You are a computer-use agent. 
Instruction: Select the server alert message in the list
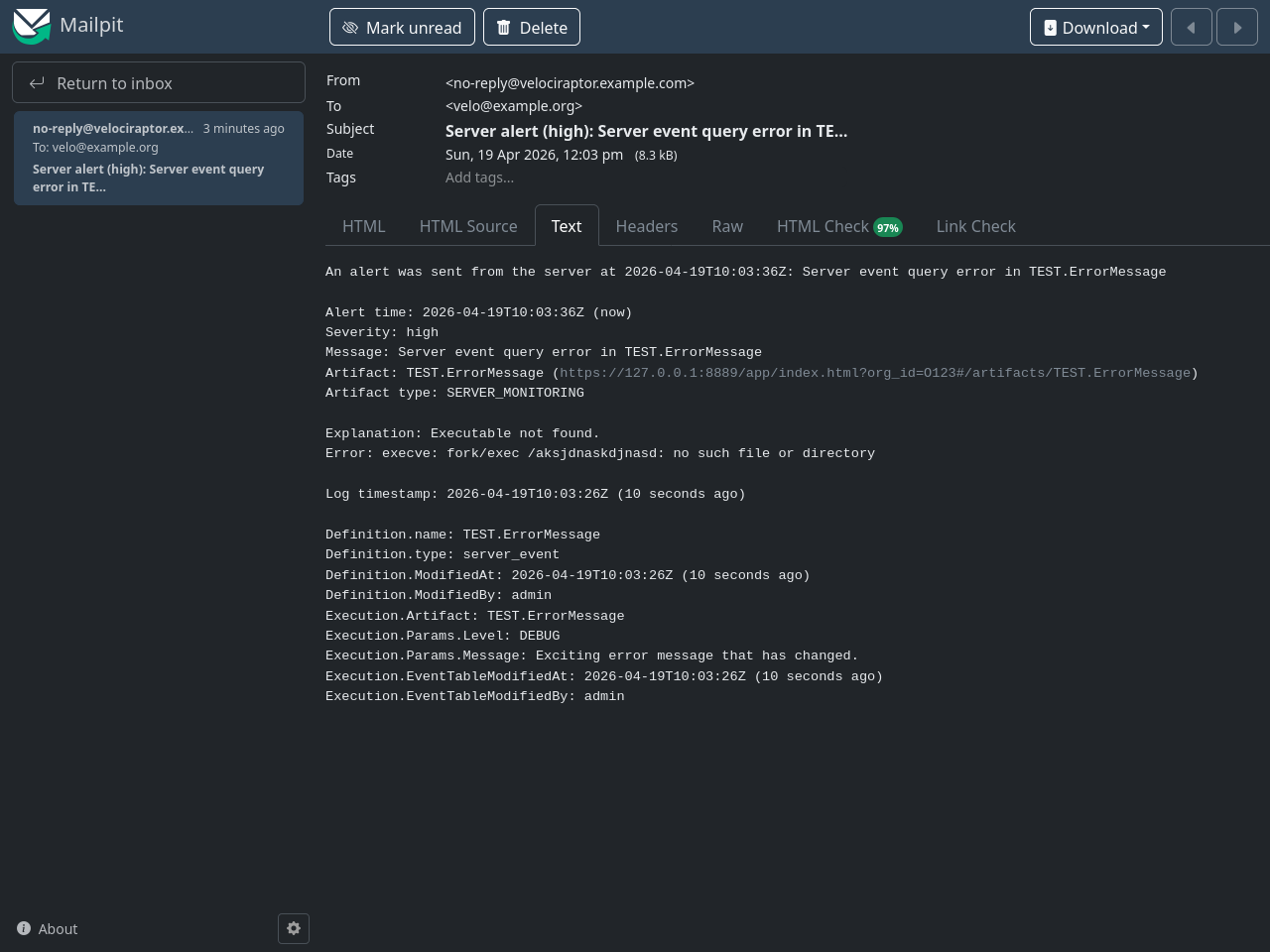coord(159,159)
